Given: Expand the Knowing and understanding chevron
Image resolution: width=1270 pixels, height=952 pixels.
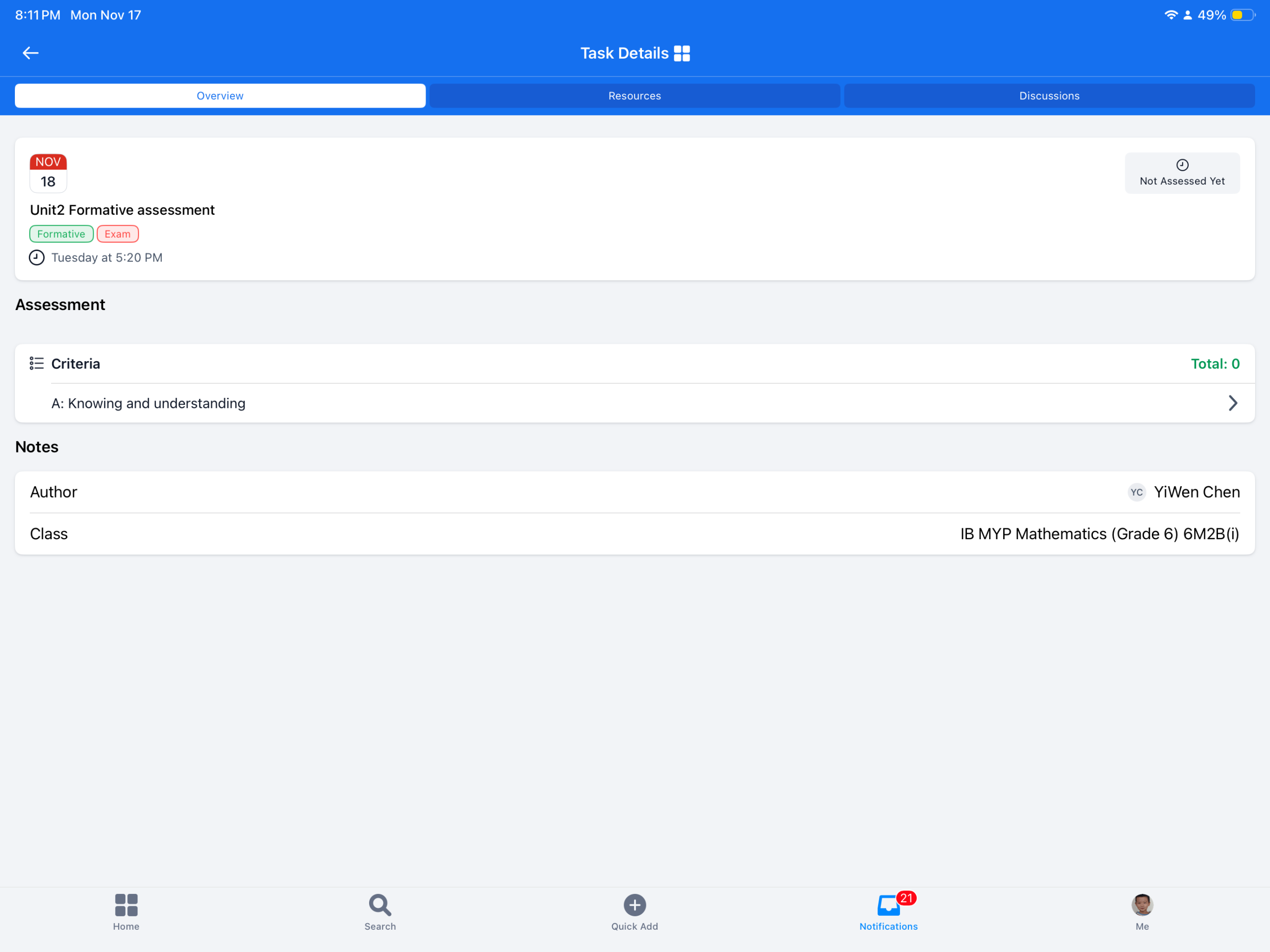Looking at the screenshot, I should click(x=1232, y=403).
